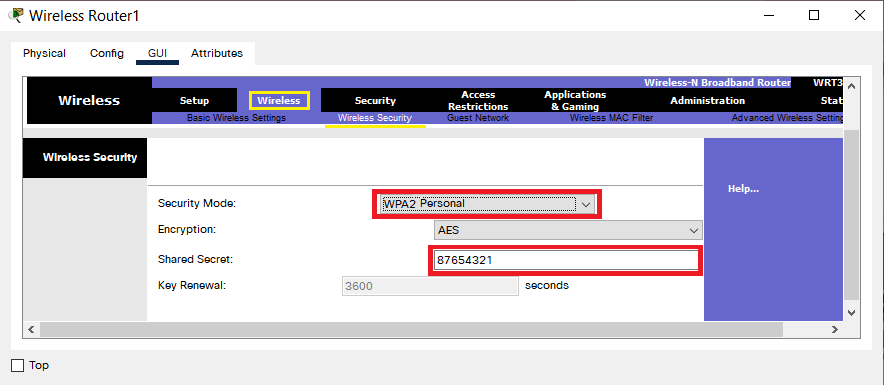This screenshot has height=385, width=884.
Task: Open the Encryption AES dropdown
Action: point(568,230)
